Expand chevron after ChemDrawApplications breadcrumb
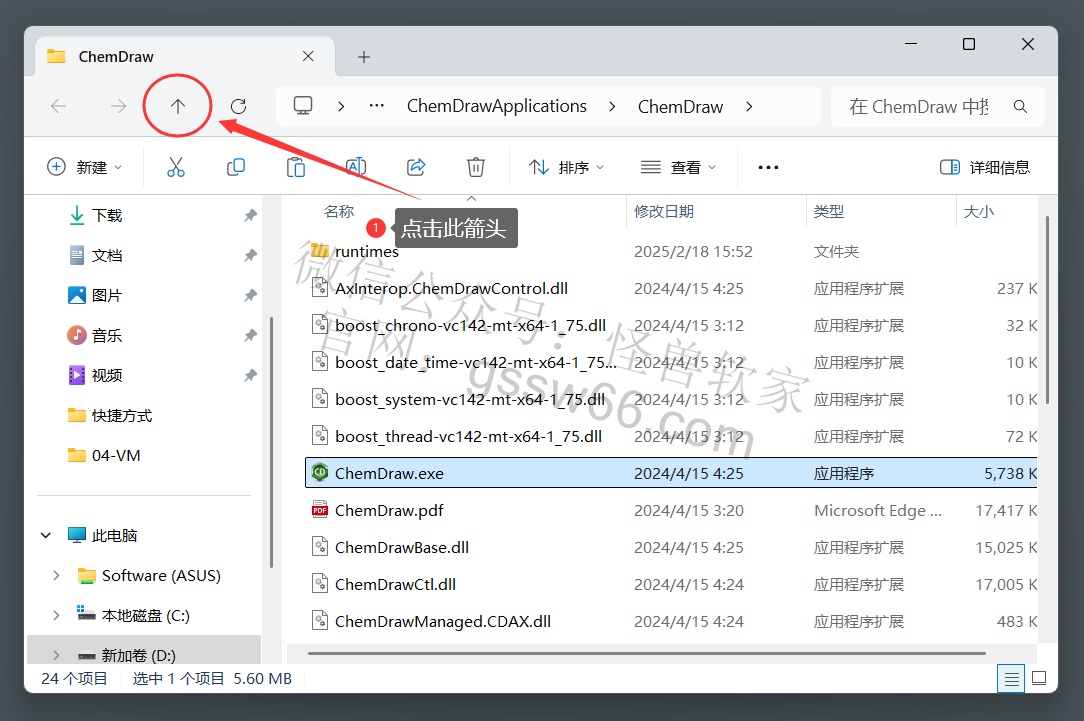Viewport: 1084px width, 721px height. (612, 106)
